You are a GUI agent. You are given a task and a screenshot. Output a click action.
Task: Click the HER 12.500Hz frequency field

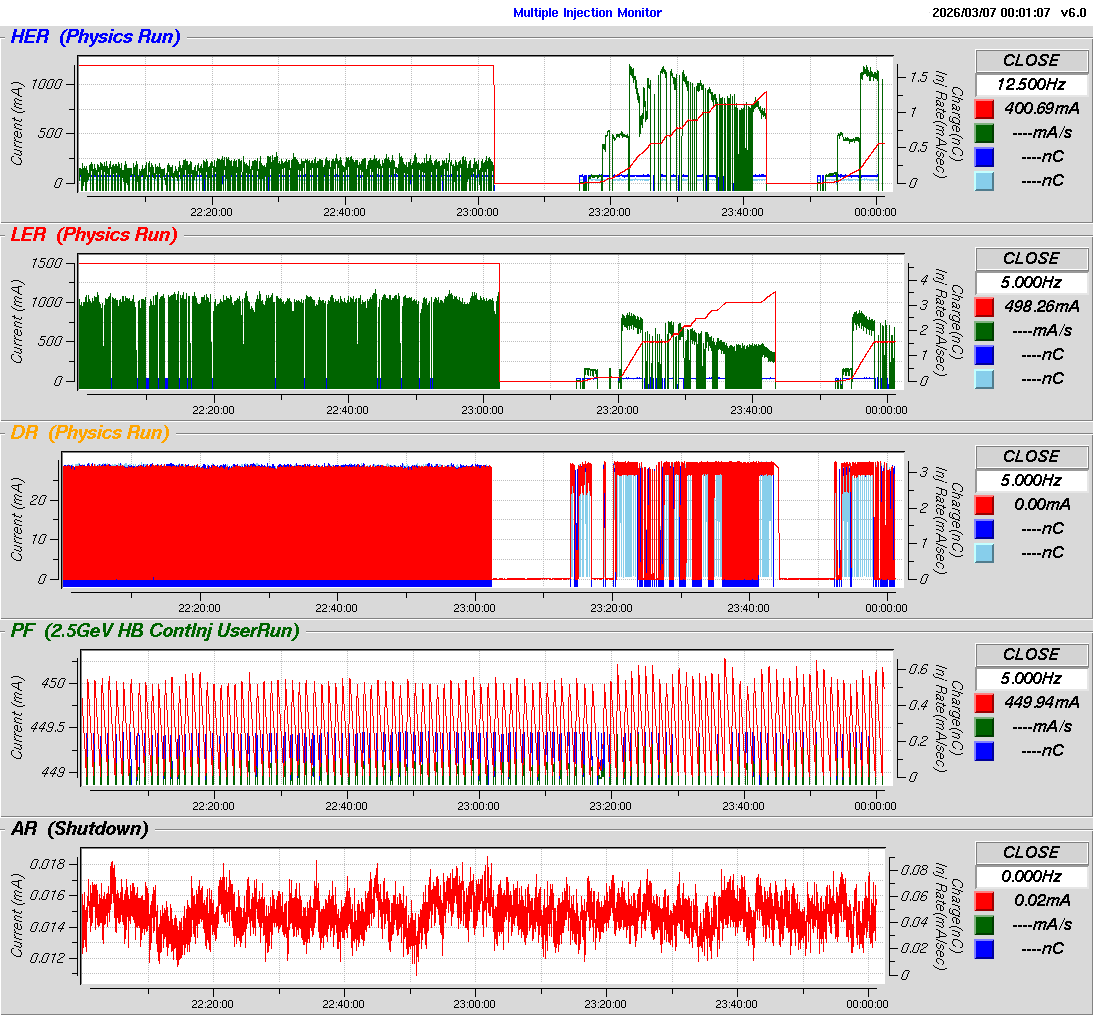pyautogui.click(x=1031, y=84)
